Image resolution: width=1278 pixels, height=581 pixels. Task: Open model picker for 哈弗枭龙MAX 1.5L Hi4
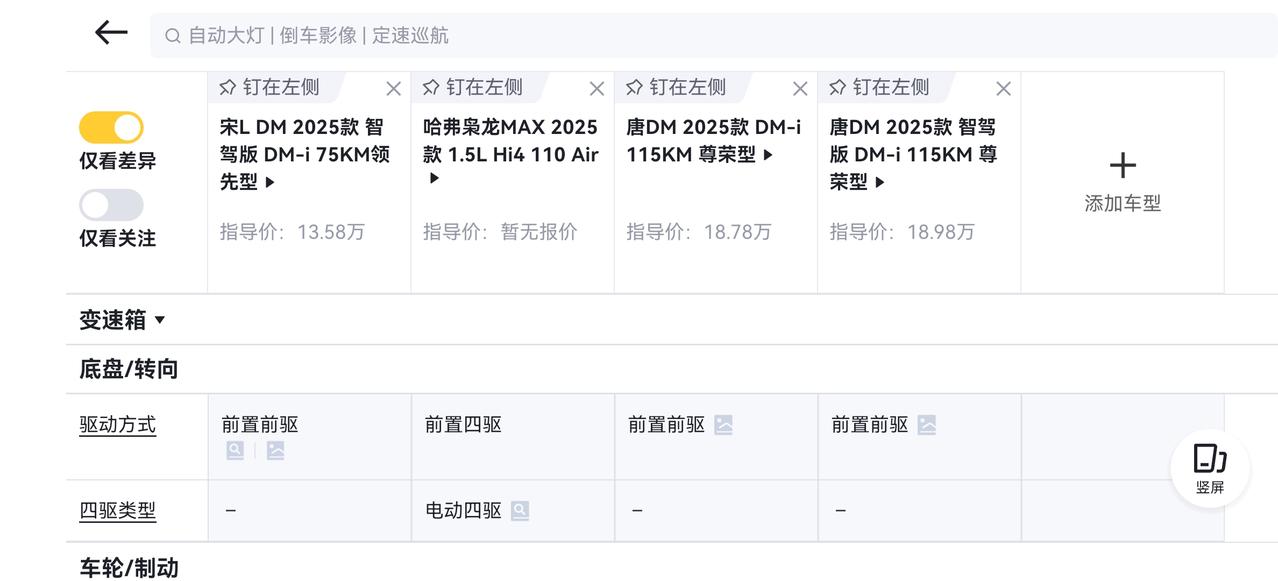511,152
